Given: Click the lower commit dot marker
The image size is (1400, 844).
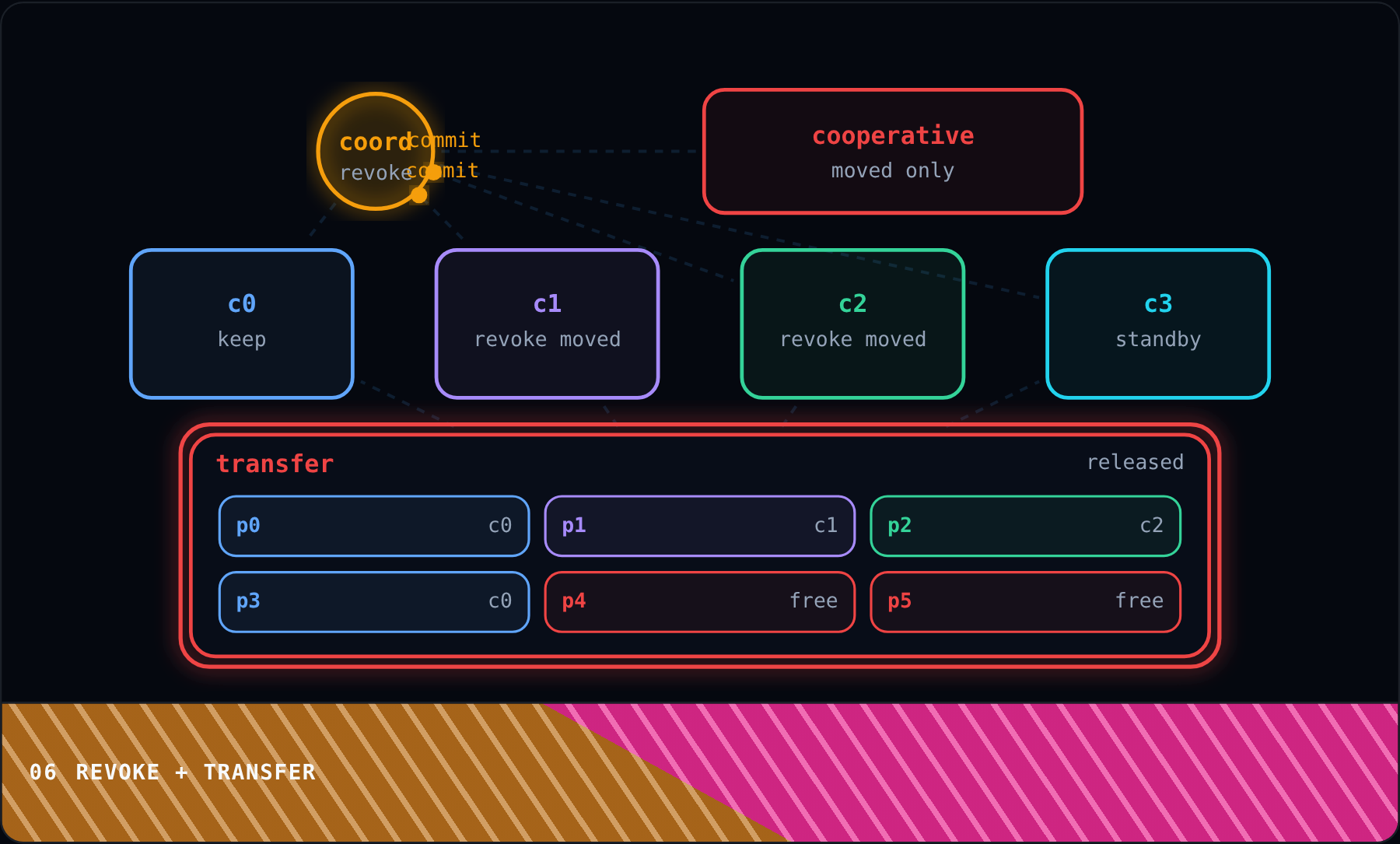Looking at the screenshot, I should pyautogui.click(x=434, y=172).
